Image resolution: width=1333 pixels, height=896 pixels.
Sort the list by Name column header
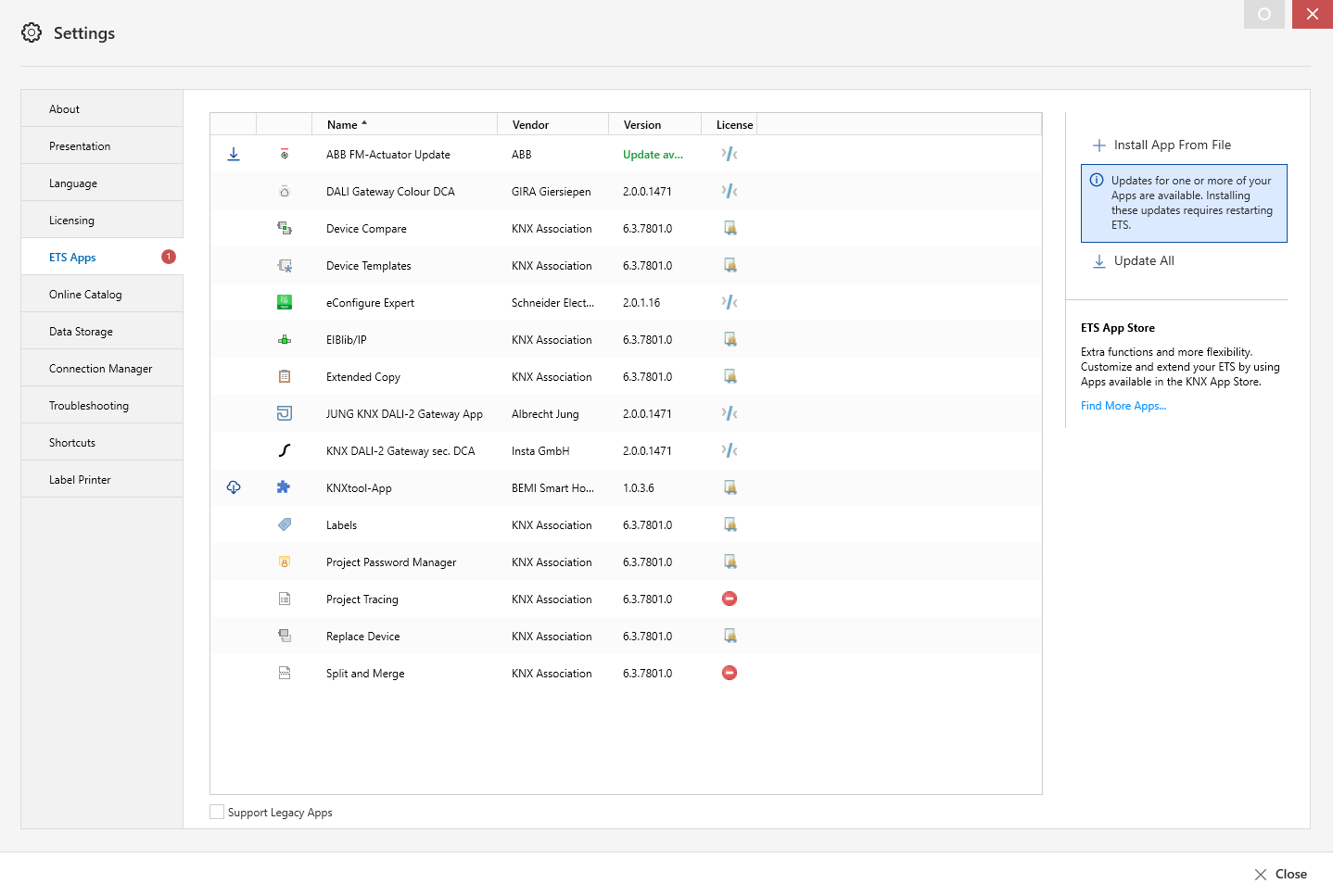coord(342,124)
